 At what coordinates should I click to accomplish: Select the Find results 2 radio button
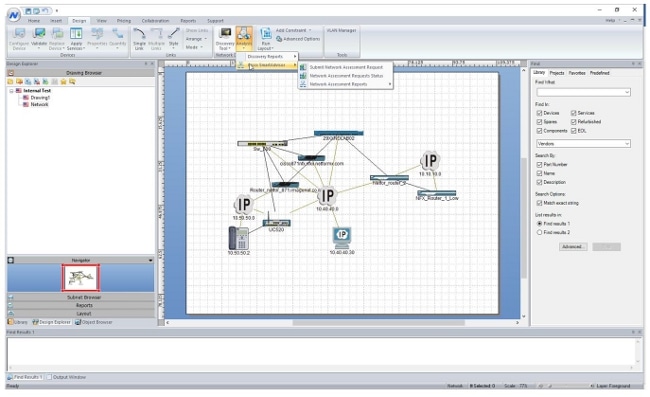pyautogui.click(x=539, y=232)
